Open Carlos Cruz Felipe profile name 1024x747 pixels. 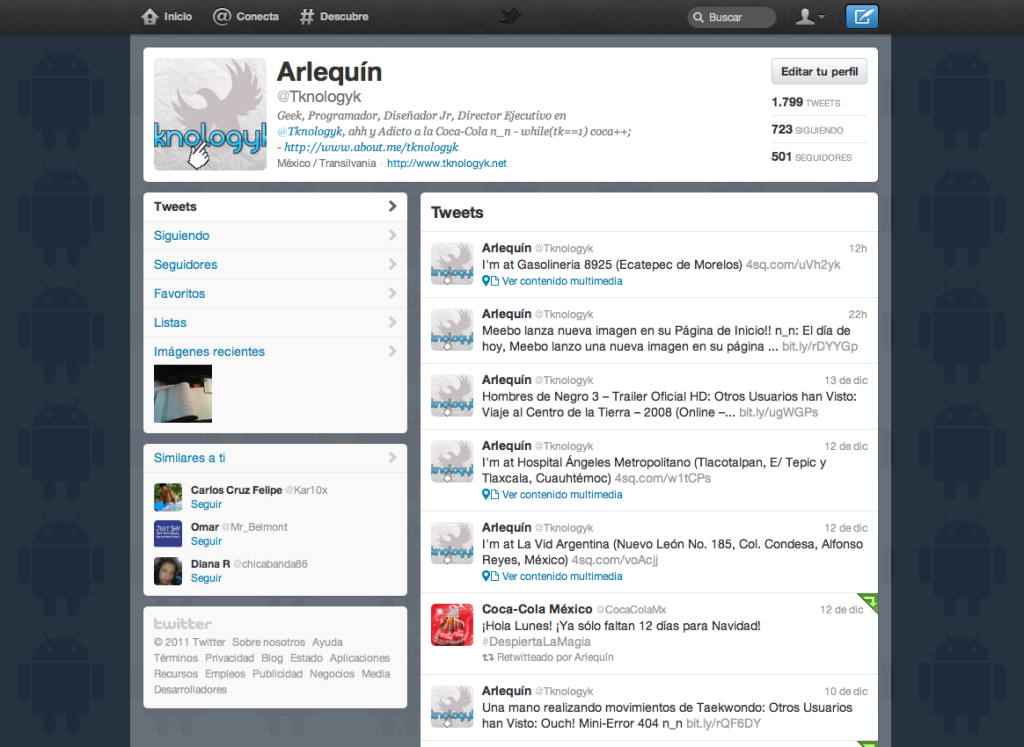tap(236, 490)
